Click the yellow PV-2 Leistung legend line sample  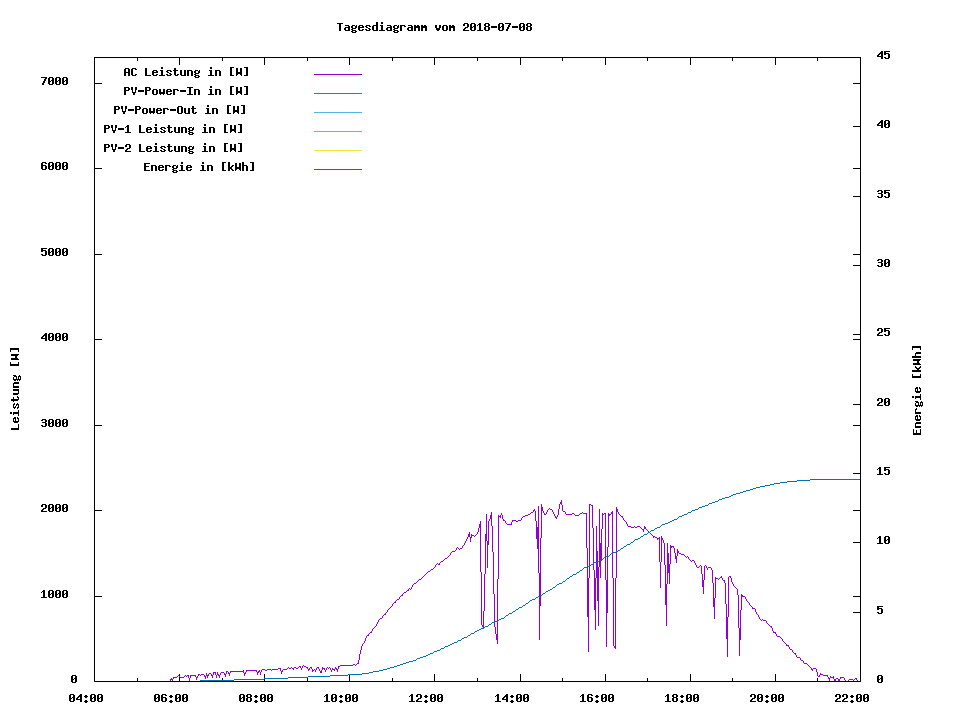point(337,150)
